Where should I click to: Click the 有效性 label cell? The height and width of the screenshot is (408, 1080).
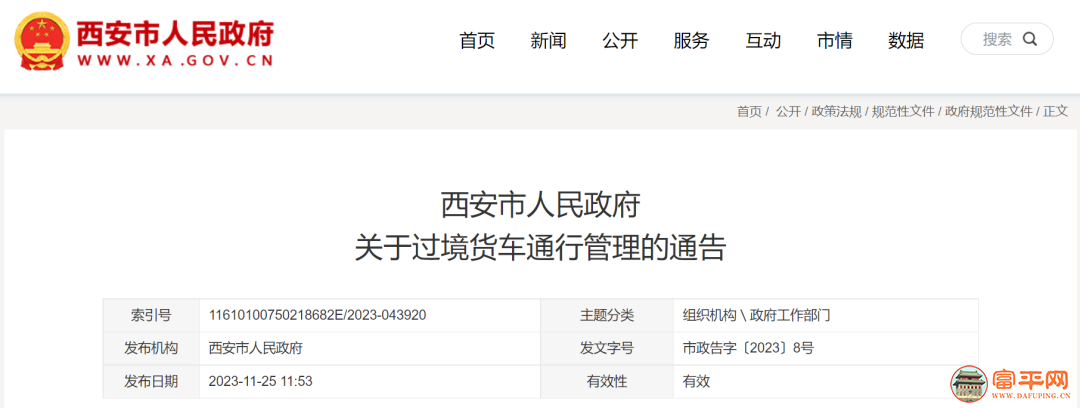(x=607, y=382)
